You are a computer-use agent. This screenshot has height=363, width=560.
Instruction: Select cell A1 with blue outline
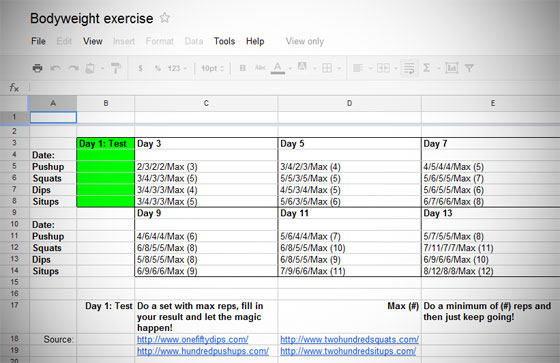click(53, 117)
